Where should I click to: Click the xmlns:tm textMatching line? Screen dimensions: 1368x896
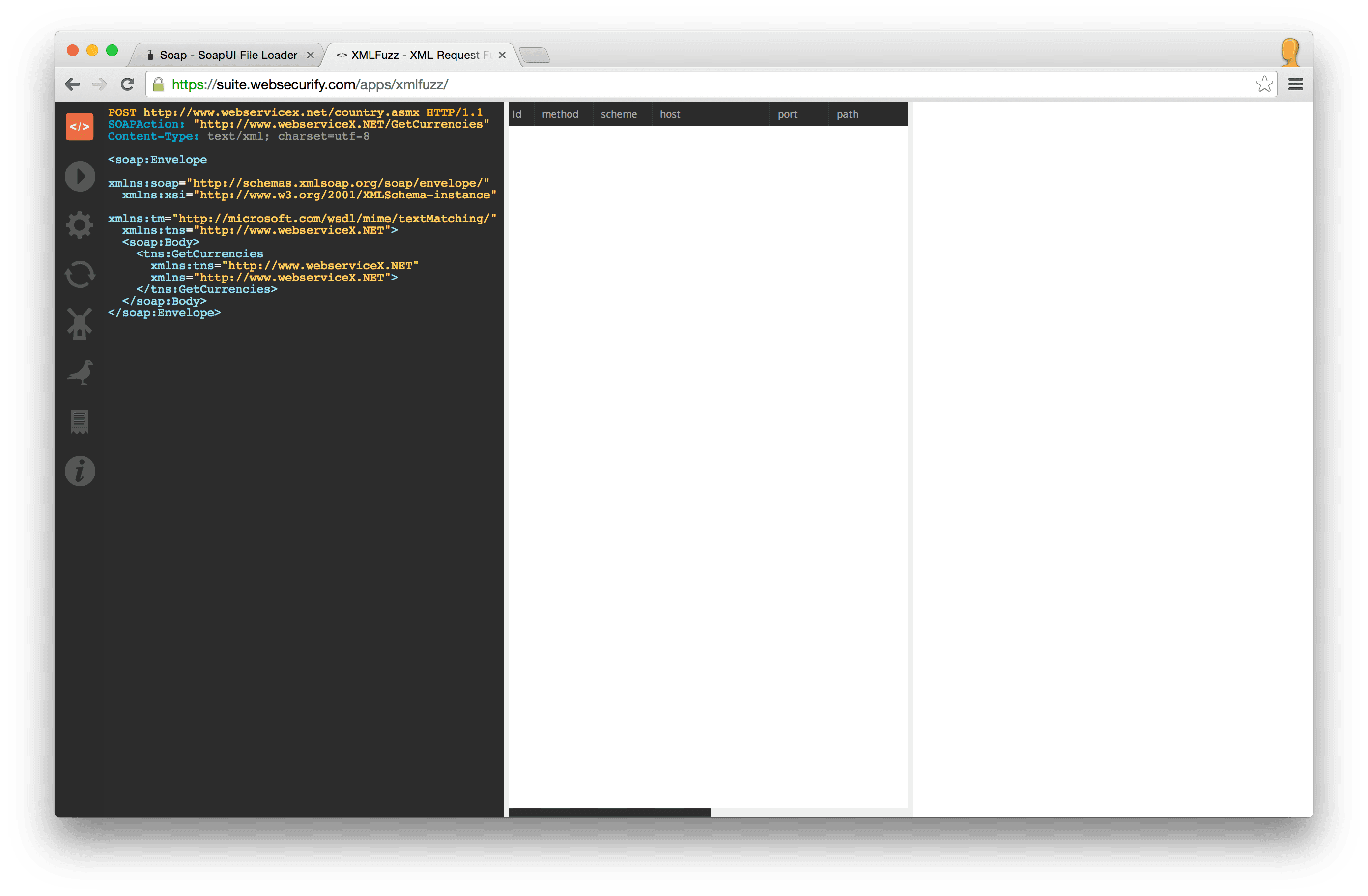click(x=302, y=219)
